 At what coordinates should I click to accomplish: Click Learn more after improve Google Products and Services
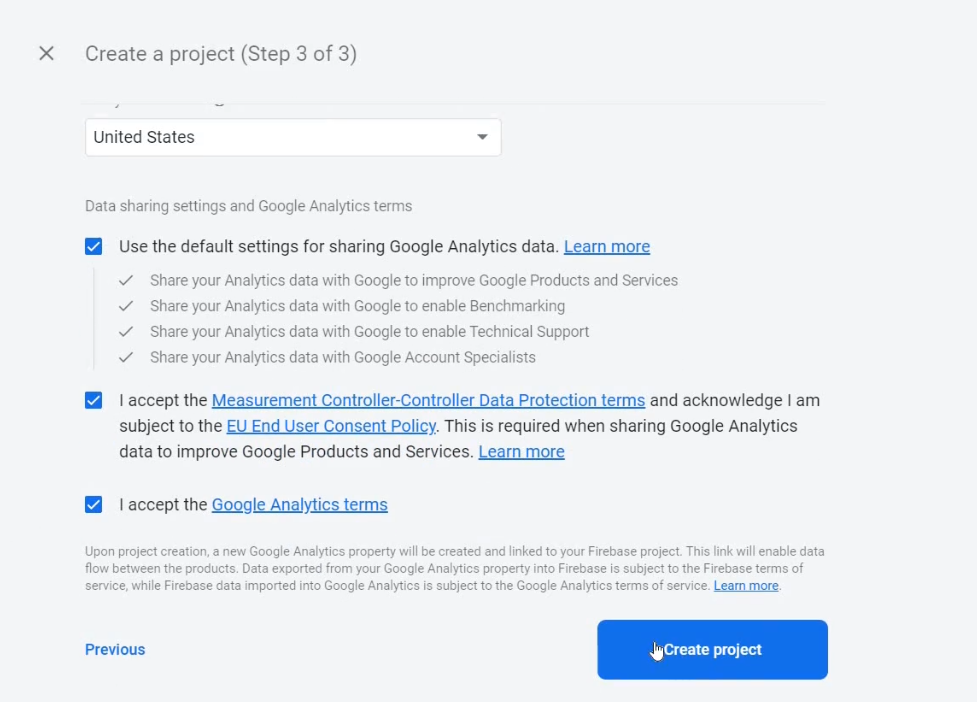coord(521,452)
